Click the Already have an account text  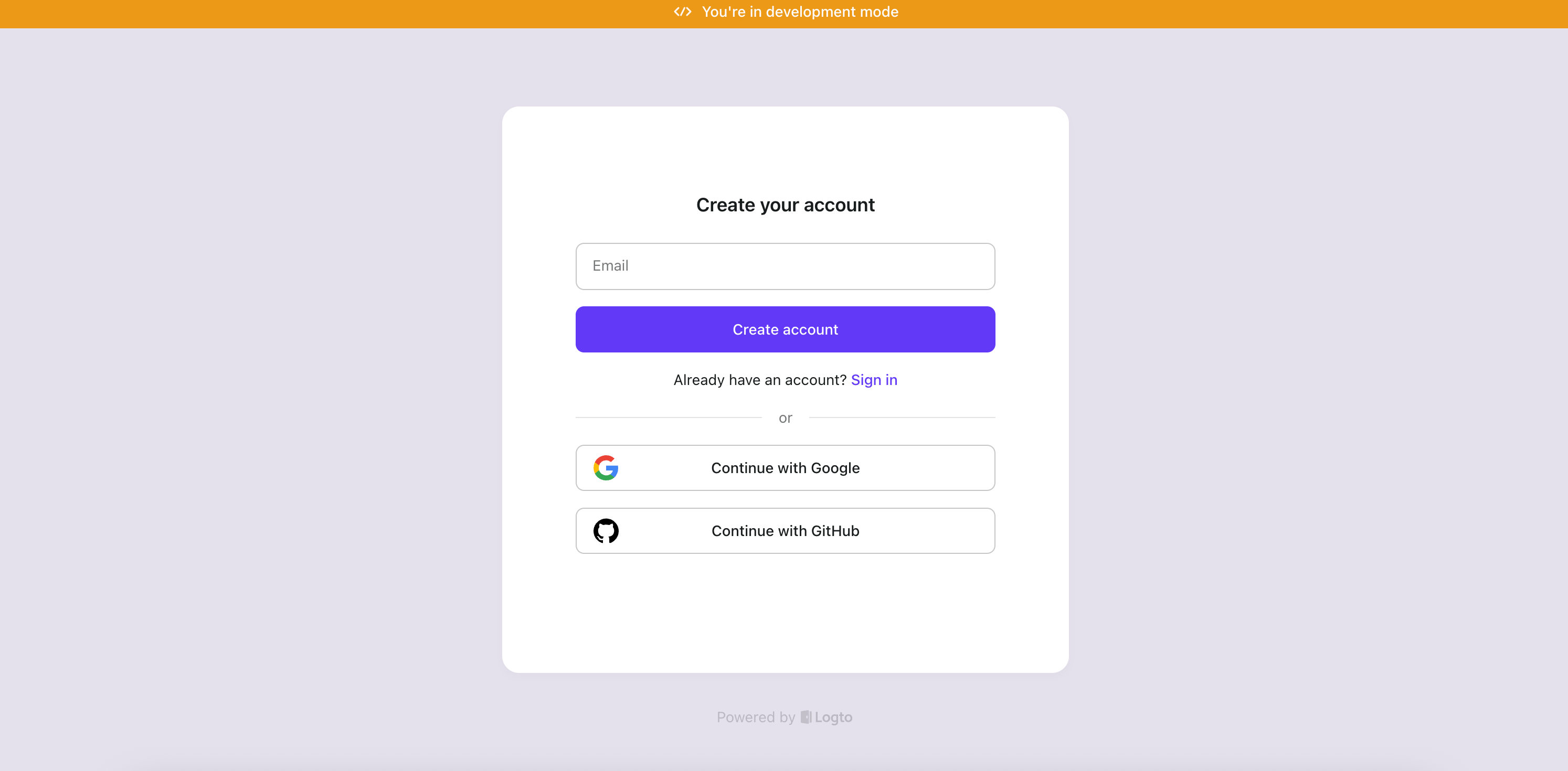pos(760,380)
